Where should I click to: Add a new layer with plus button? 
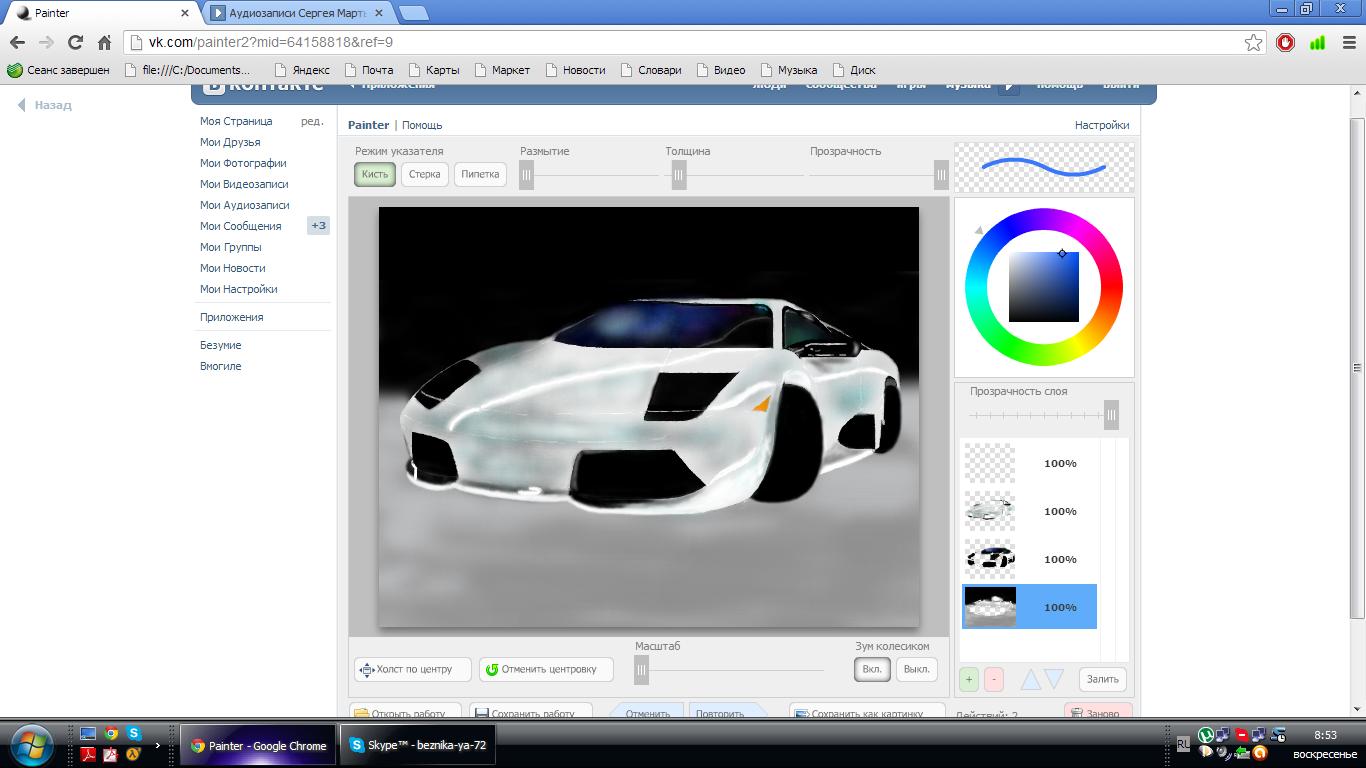pyautogui.click(x=968, y=679)
